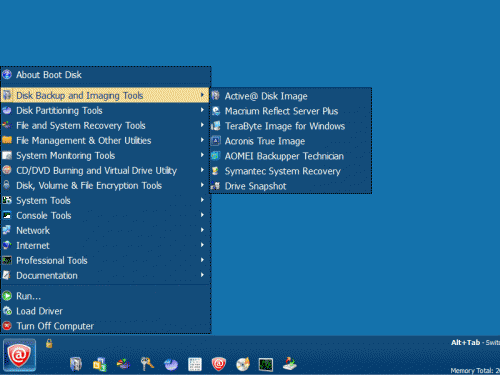This screenshot has height=375, width=500.
Task: Click the Drive Snapshot icon
Action: pos(216,186)
